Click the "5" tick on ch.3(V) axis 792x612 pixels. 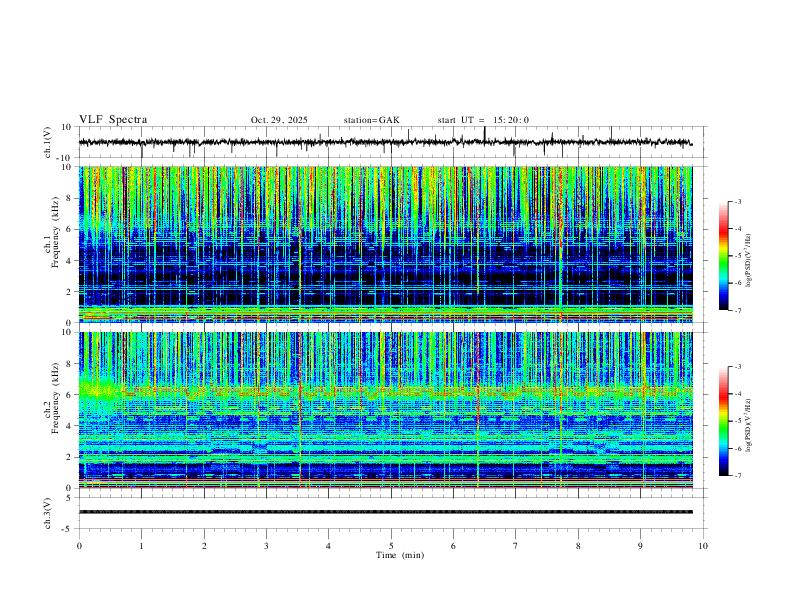click(70, 498)
